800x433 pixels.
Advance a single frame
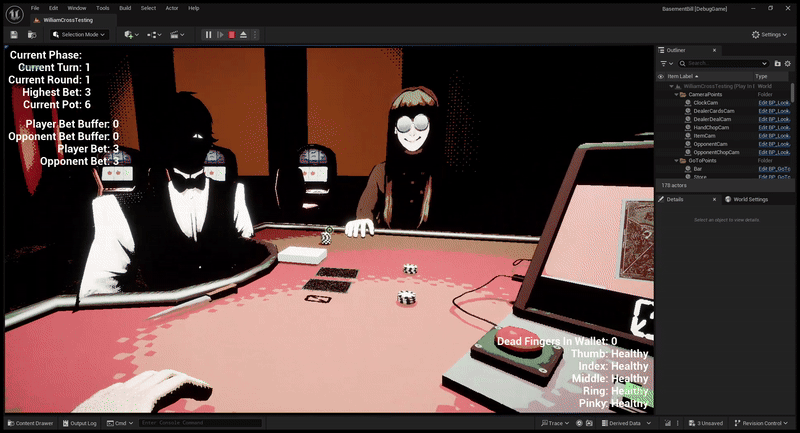pos(220,35)
